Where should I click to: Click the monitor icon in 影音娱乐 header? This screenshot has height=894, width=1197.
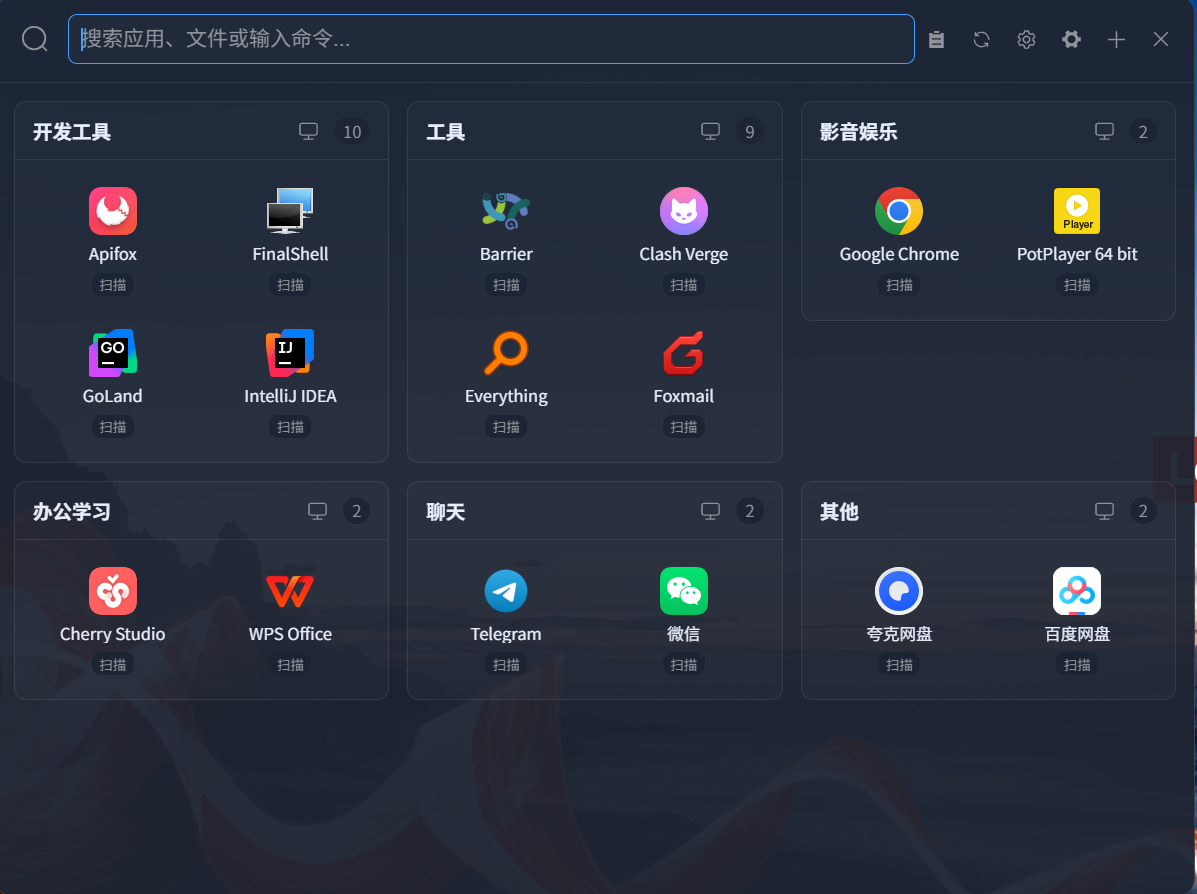coord(1105,131)
